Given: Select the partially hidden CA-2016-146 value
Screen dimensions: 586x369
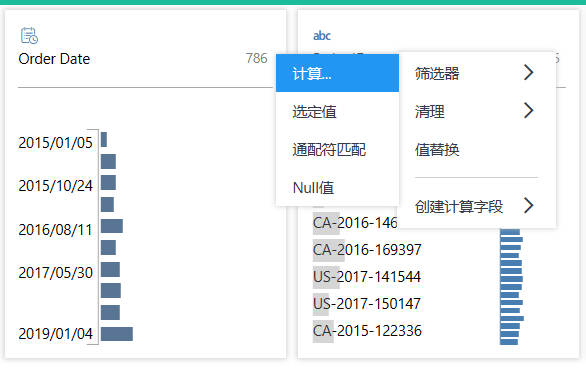Looking at the screenshot, I should pyautogui.click(x=355, y=223).
